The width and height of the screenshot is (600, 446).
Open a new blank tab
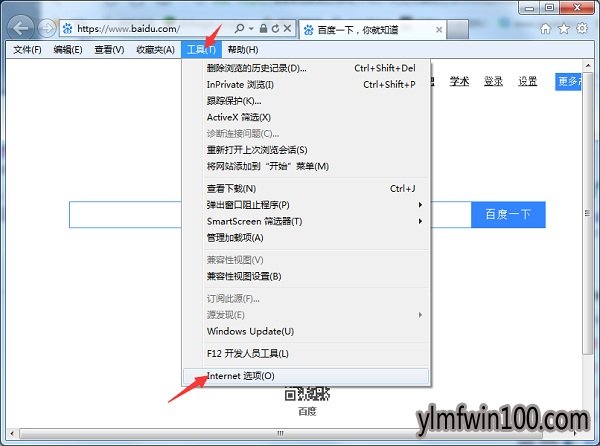tap(457, 29)
